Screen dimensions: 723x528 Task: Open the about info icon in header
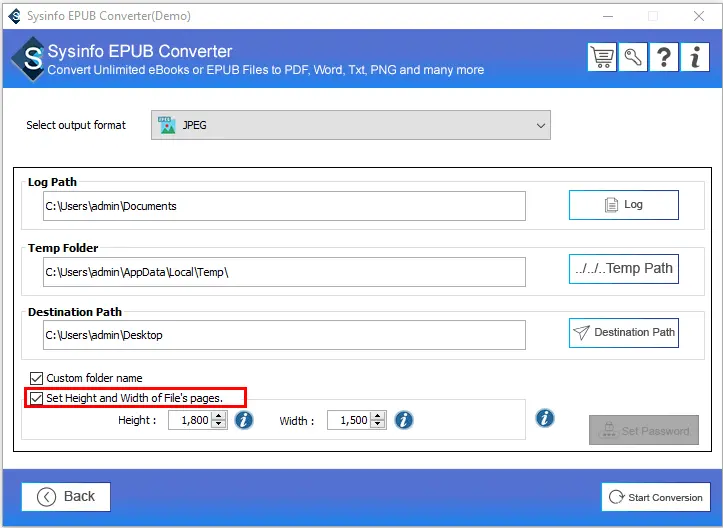pos(695,57)
